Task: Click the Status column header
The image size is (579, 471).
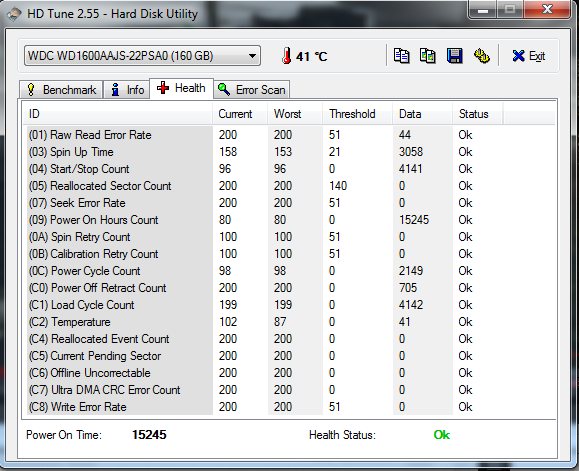Action: pyautogui.click(x=477, y=114)
